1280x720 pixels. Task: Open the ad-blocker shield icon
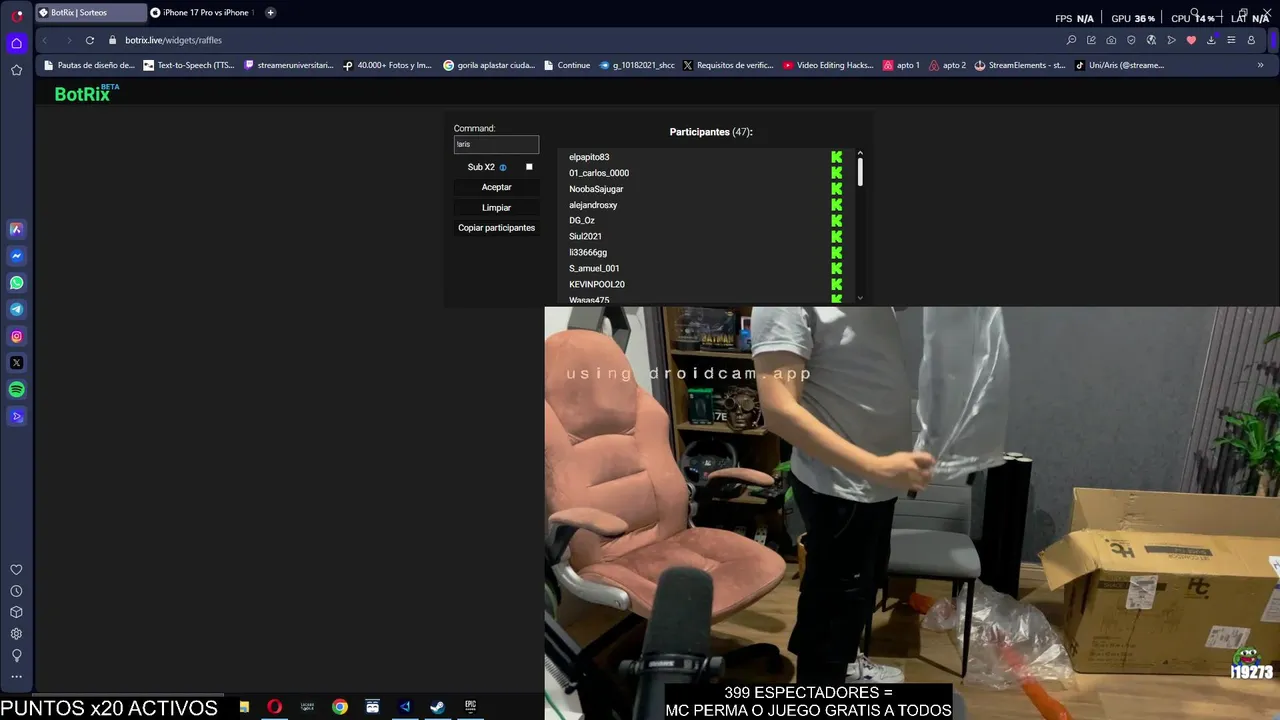(x=1131, y=40)
